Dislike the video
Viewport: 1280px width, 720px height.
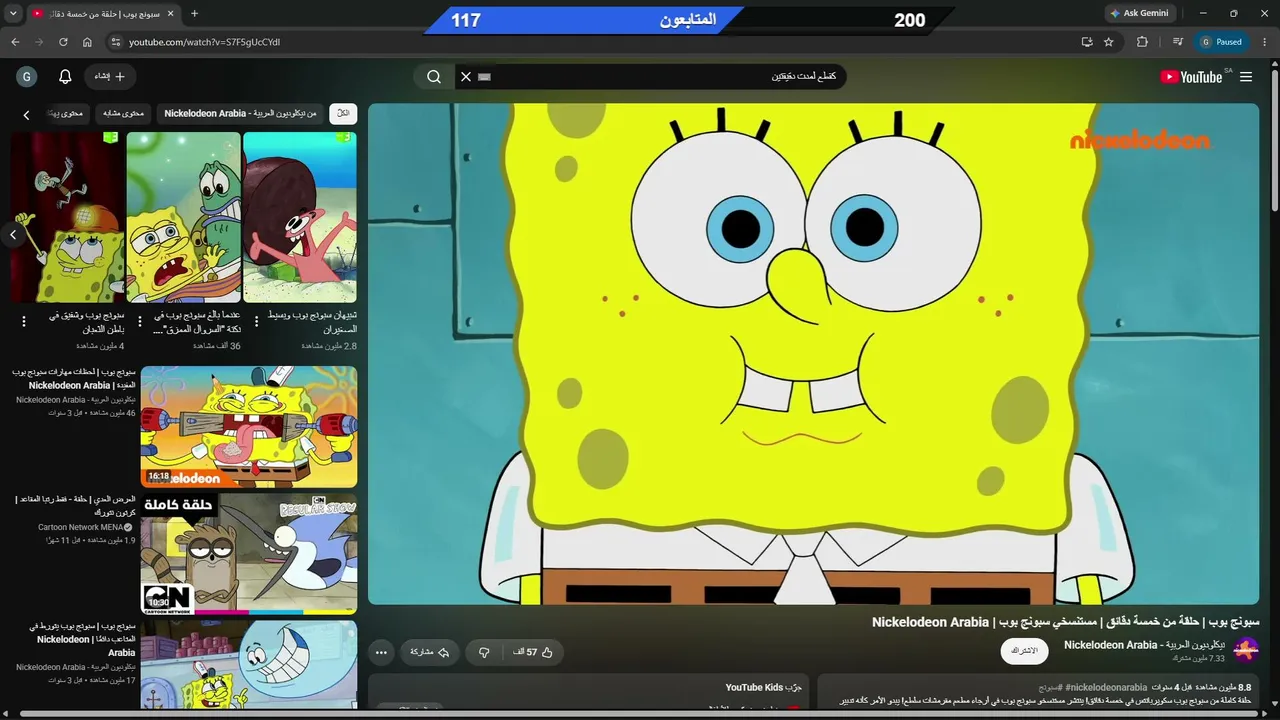coord(484,652)
